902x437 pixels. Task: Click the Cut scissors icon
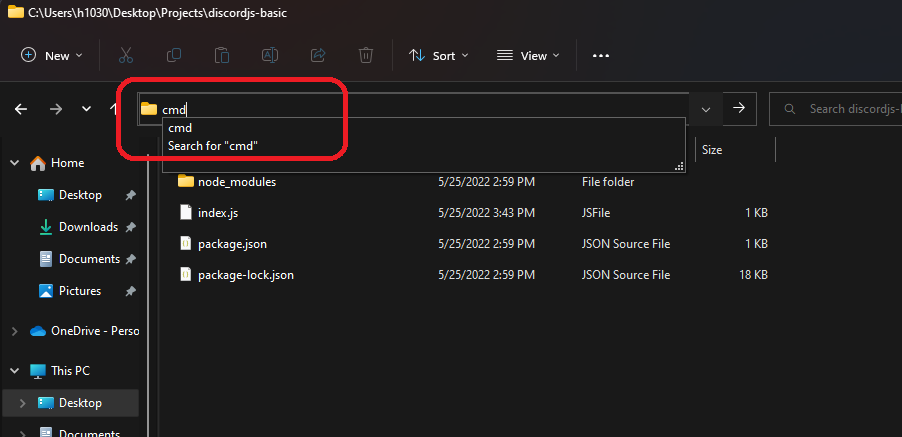[x=126, y=56]
